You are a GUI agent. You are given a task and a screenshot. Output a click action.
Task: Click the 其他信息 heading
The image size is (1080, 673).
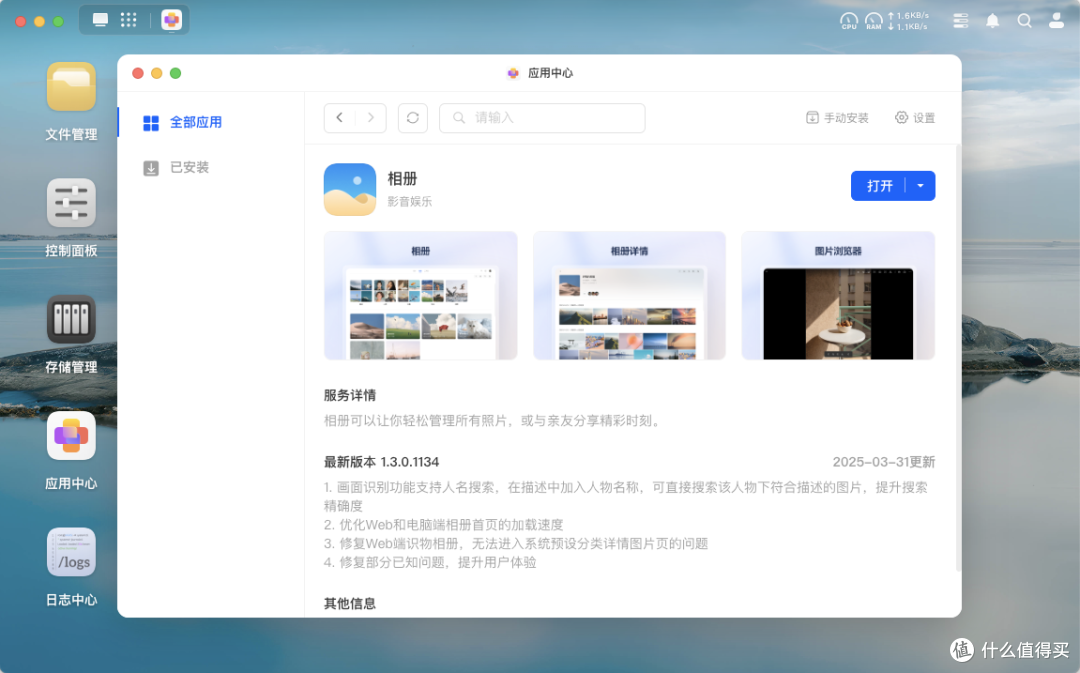[x=350, y=603]
